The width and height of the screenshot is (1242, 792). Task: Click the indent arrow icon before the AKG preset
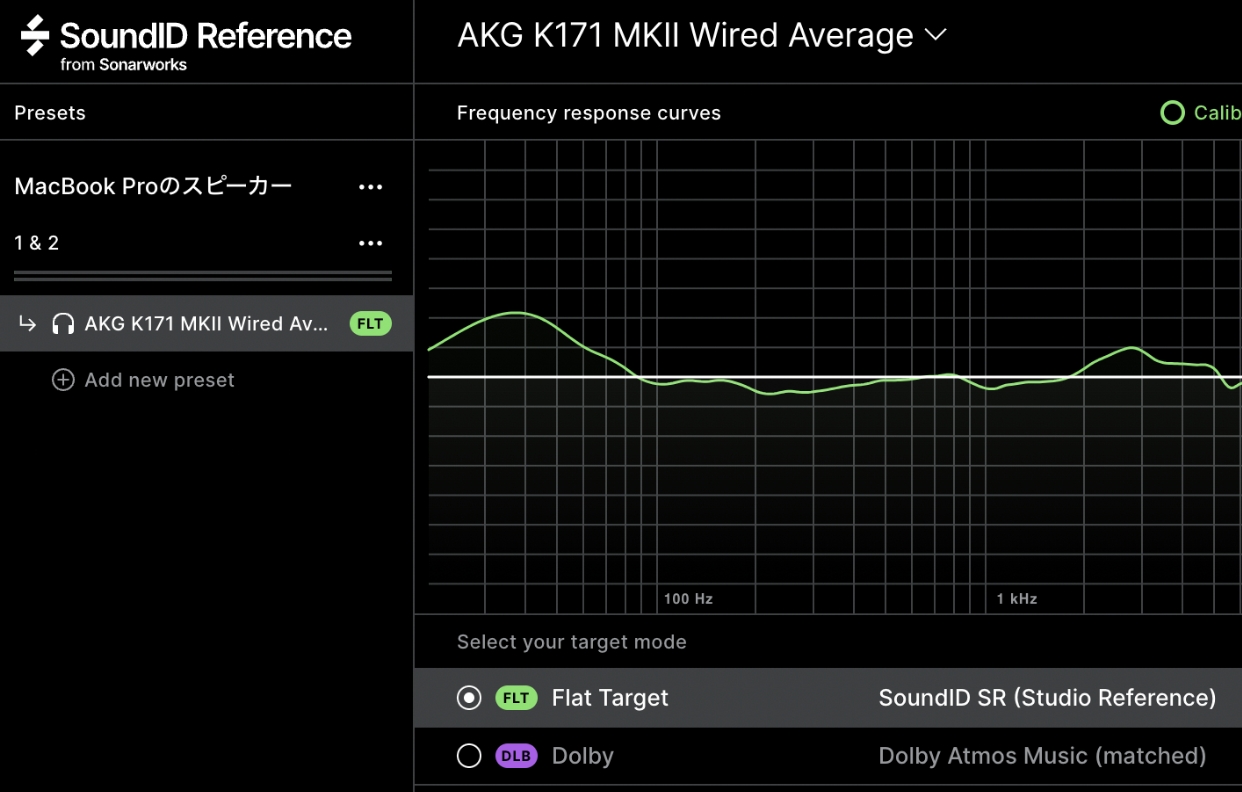click(x=28, y=324)
